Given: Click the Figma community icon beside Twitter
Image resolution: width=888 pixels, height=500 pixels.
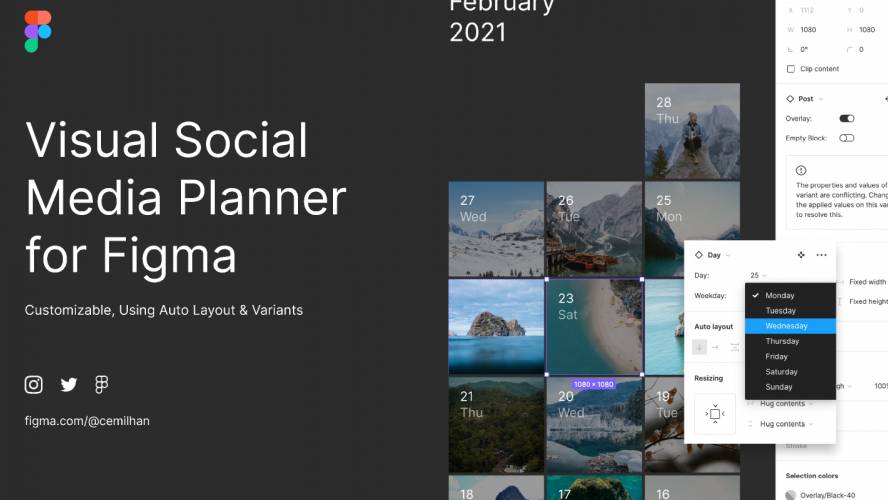Looking at the screenshot, I should click(x=101, y=384).
